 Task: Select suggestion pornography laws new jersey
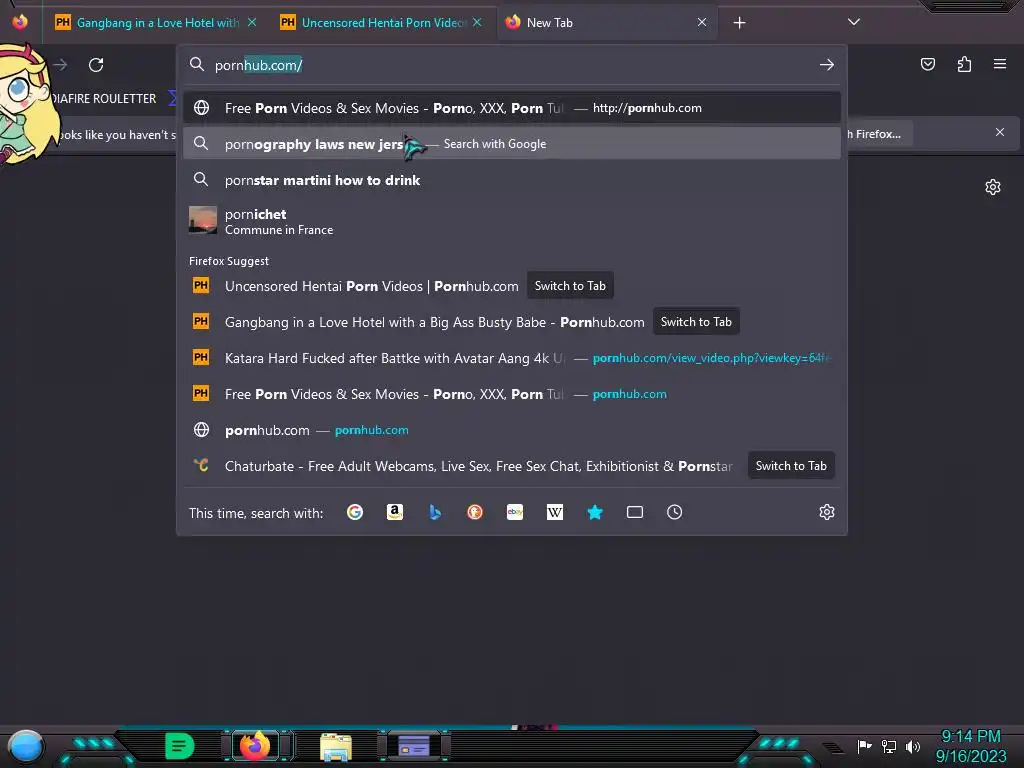[512, 144]
